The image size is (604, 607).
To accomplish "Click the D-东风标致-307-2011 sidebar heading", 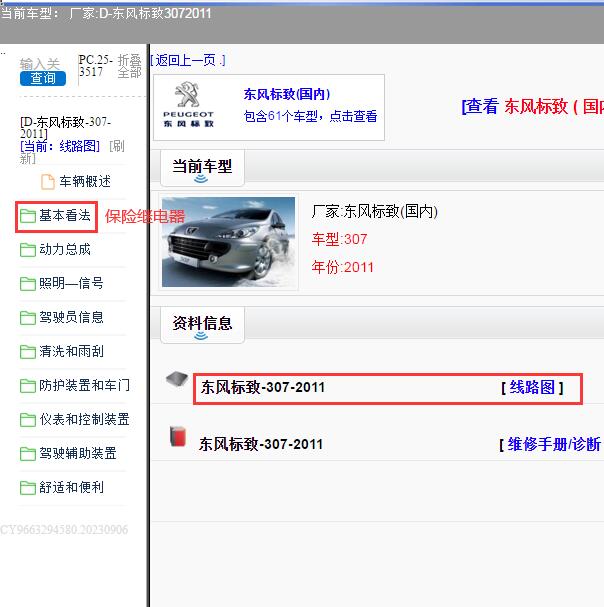I will [x=65, y=128].
